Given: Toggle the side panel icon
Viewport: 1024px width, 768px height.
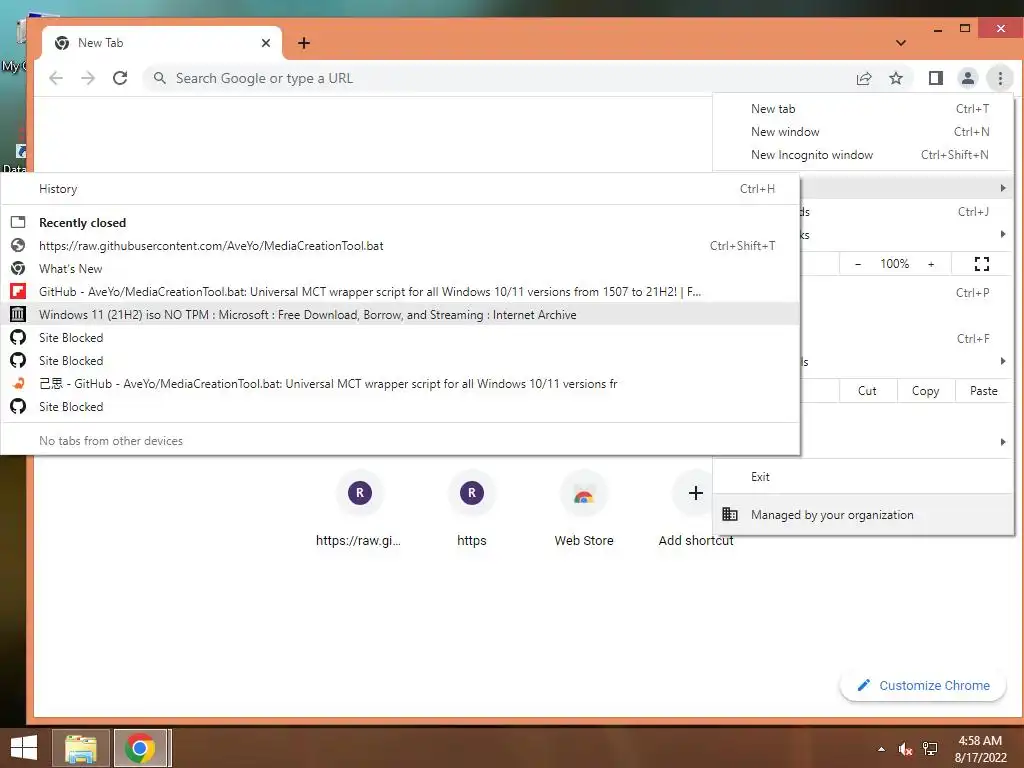Looking at the screenshot, I should (x=936, y=78).
